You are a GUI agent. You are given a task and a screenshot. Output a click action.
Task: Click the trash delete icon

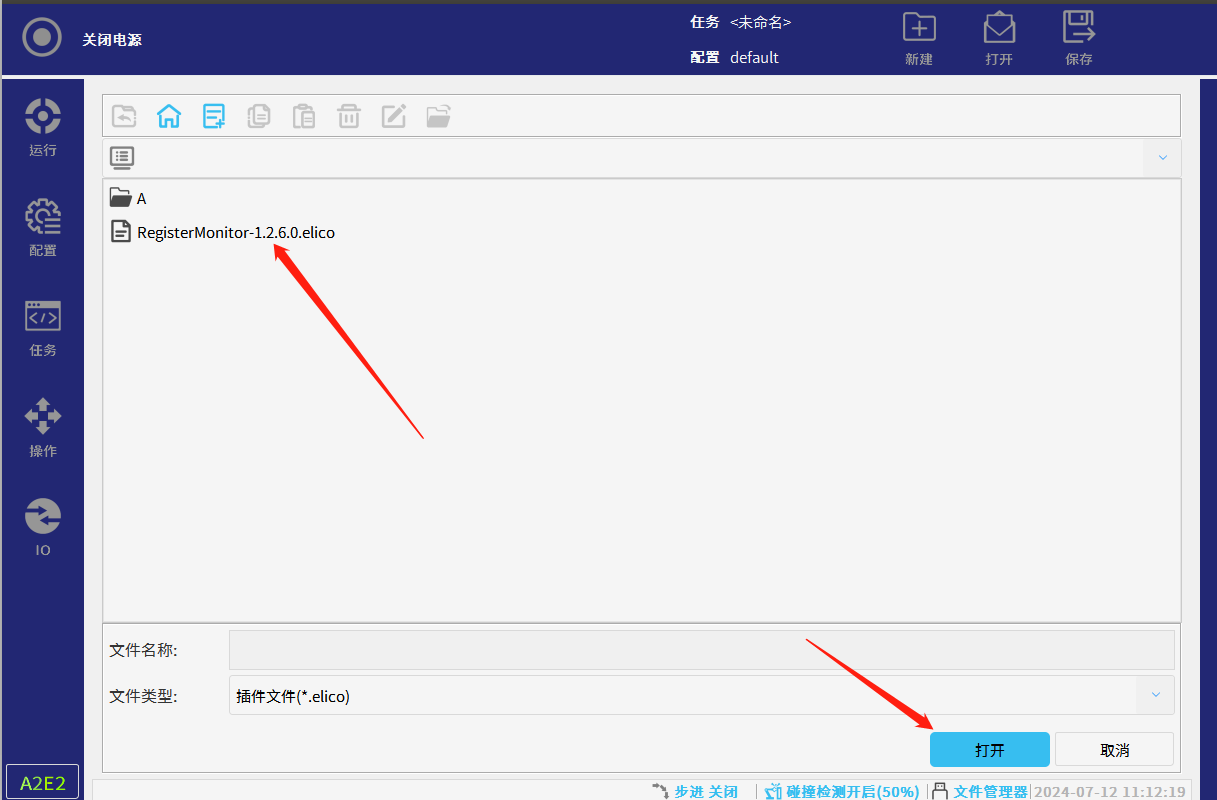click(x=349, y=116)
